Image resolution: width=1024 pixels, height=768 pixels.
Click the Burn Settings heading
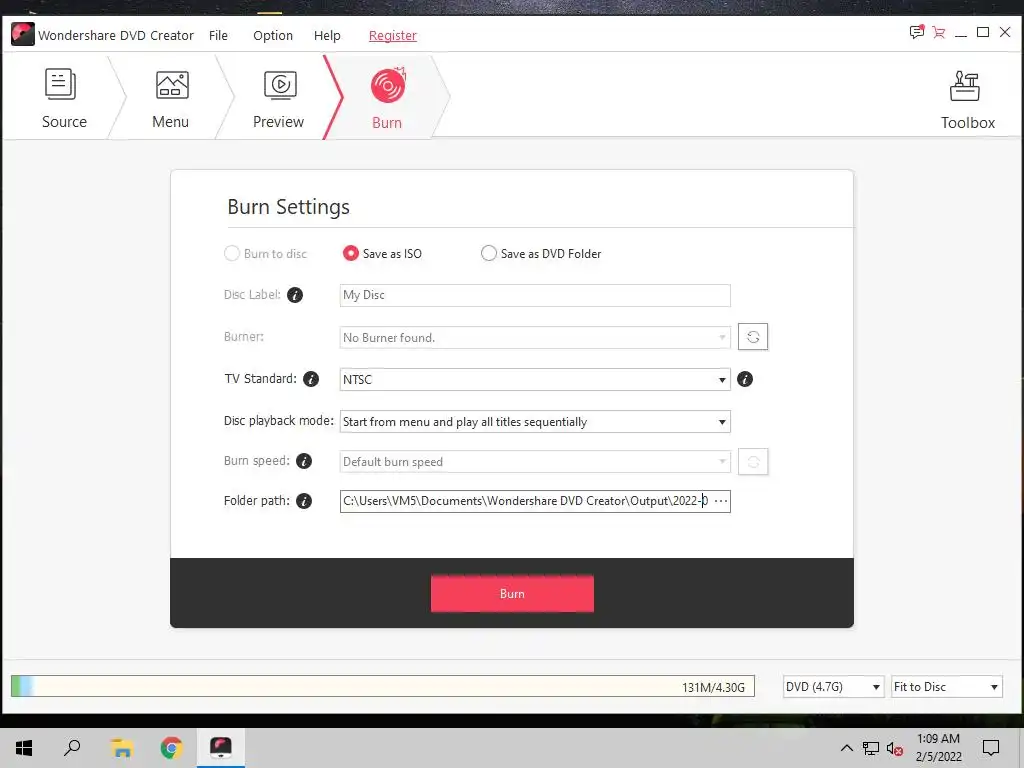tap(288, 207)
